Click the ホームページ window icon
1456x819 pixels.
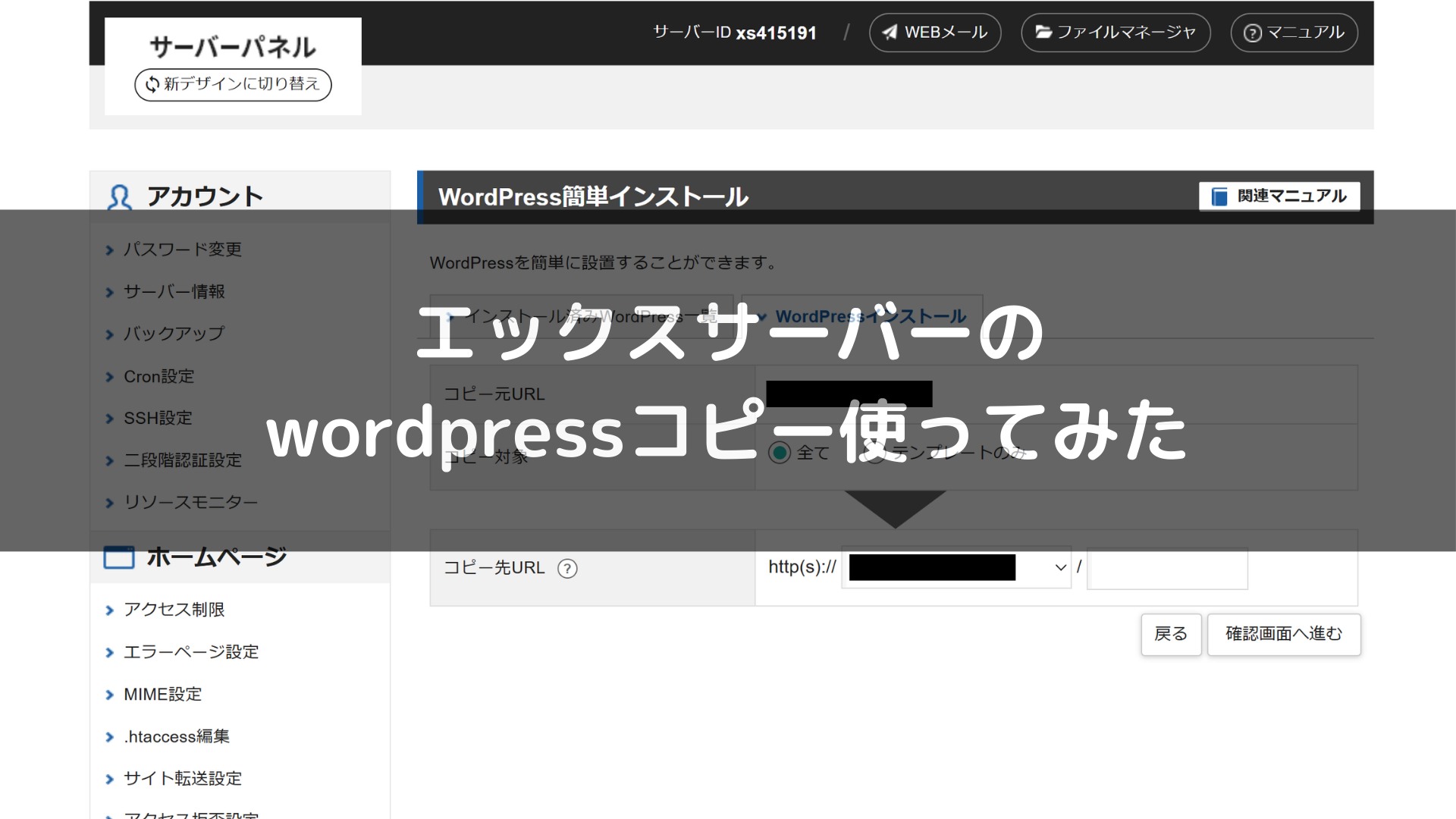click(119, 557)
